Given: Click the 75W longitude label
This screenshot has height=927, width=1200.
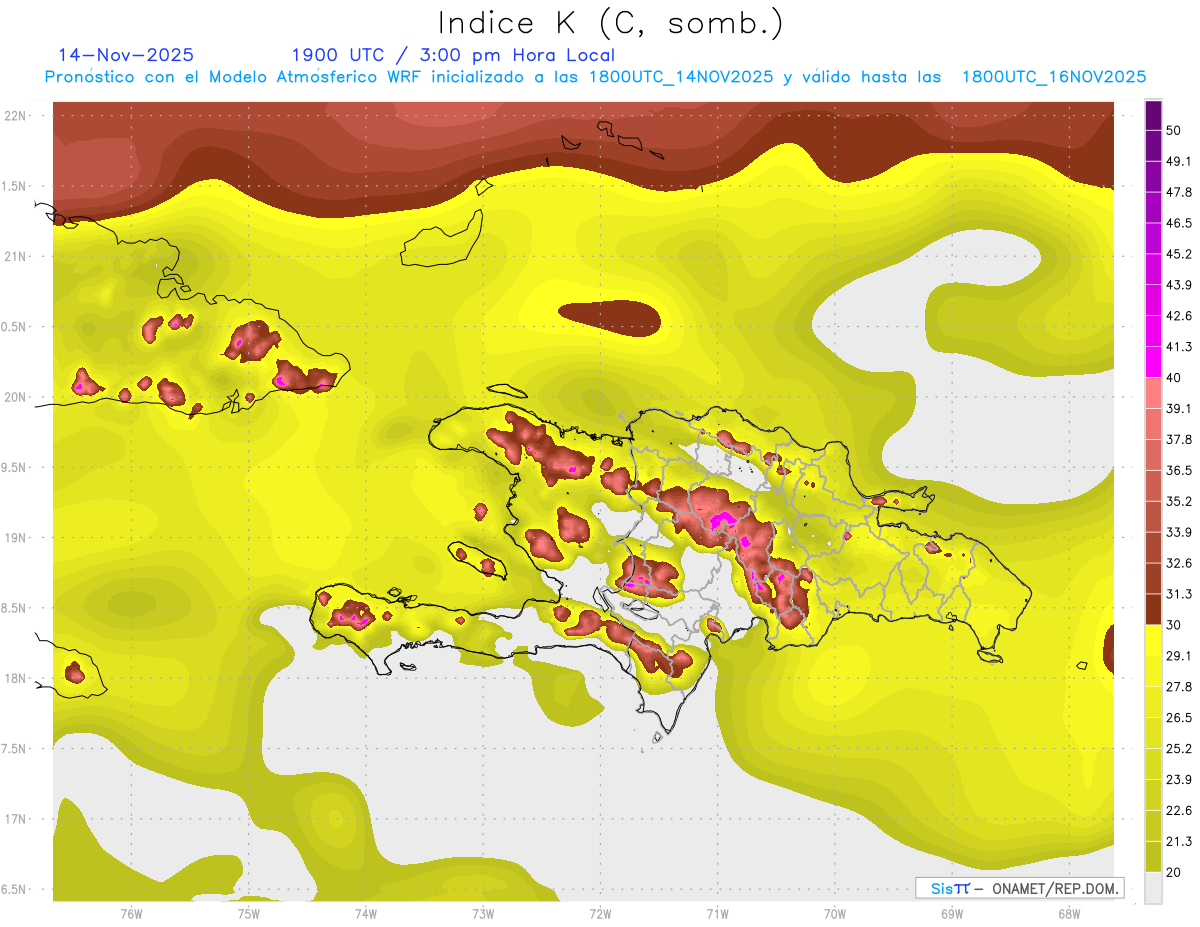Looking at the screenshot, I should point(248,913).
